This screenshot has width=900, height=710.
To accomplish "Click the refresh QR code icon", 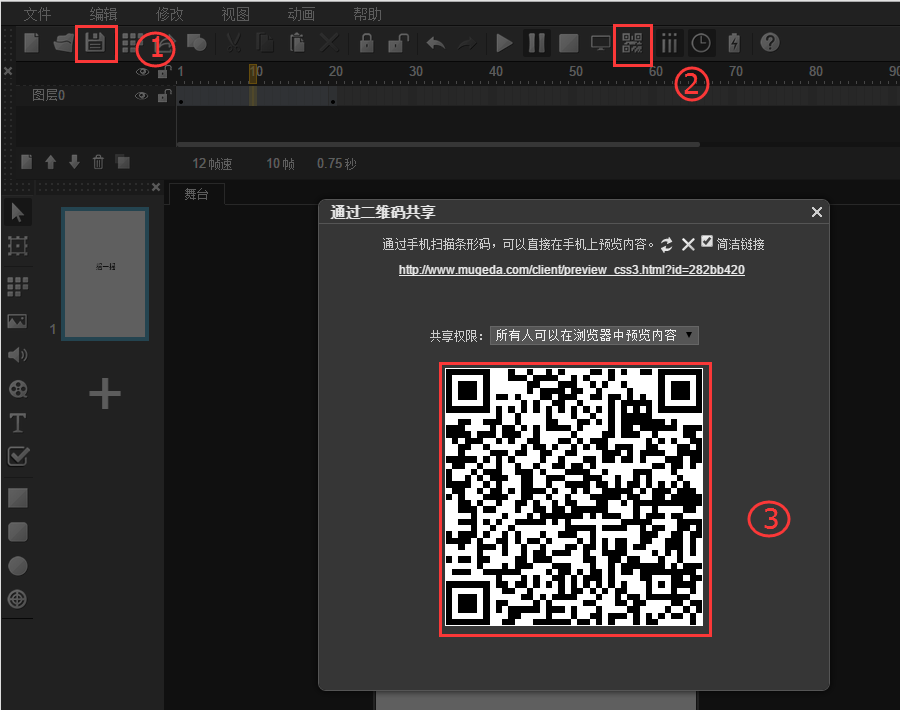I will [x=667, y=244].
